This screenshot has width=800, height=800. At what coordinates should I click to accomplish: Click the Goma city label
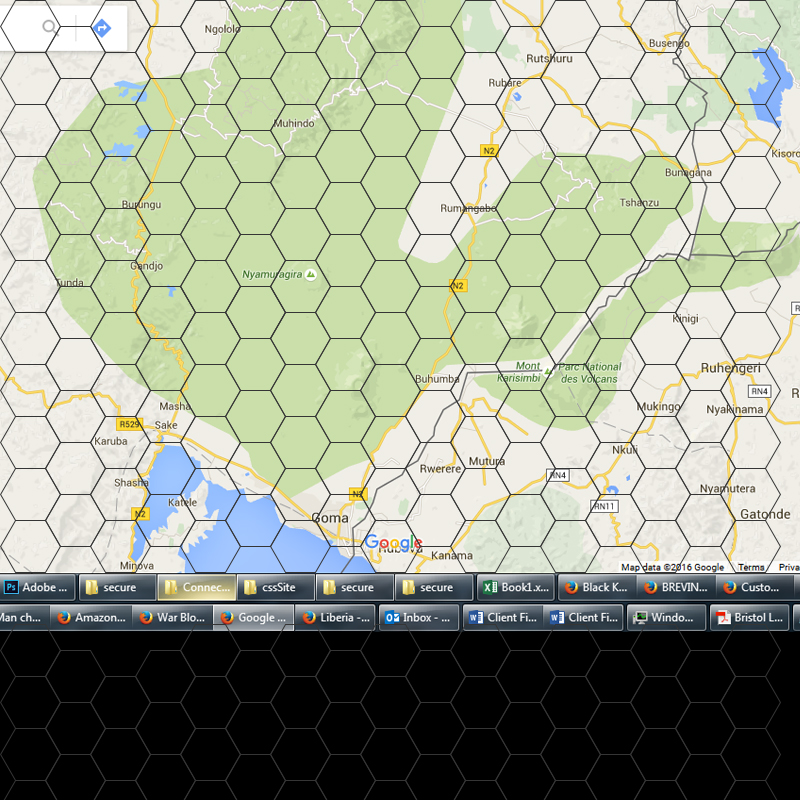click(x=330, y=518)
